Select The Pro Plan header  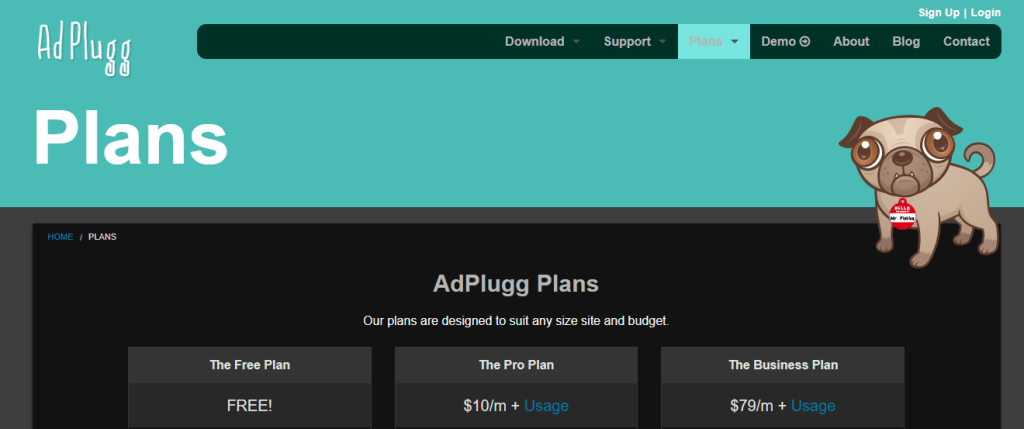coord(516,365)
